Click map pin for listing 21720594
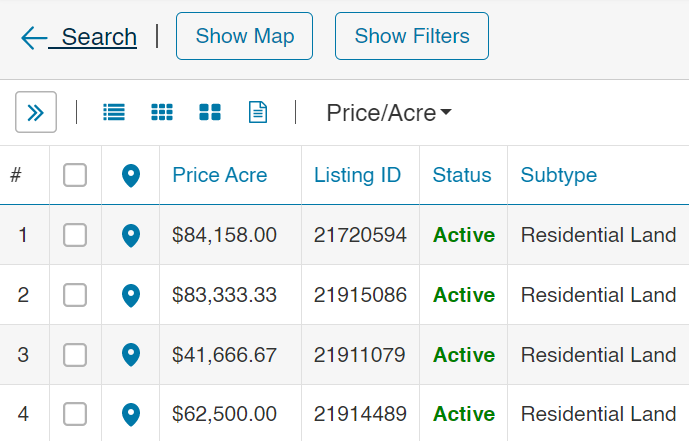689x441 pixels. coord(131,235)
